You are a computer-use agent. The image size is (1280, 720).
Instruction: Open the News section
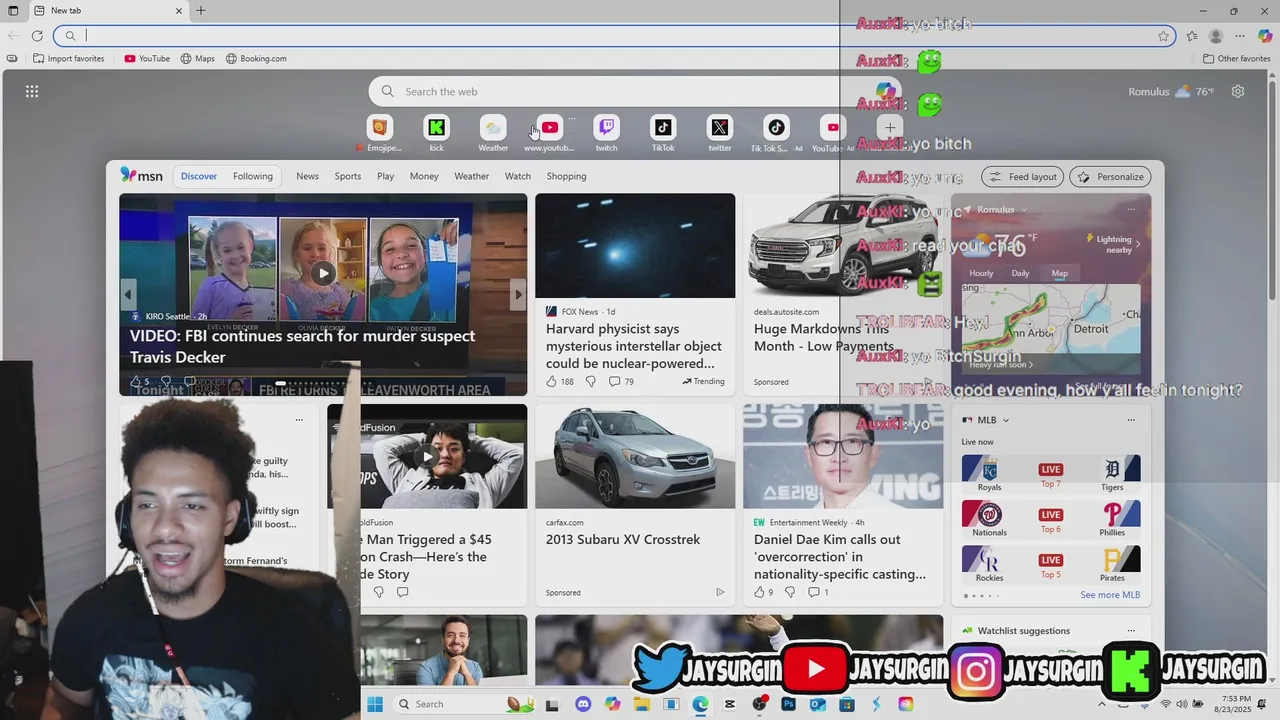click(307, 176)
